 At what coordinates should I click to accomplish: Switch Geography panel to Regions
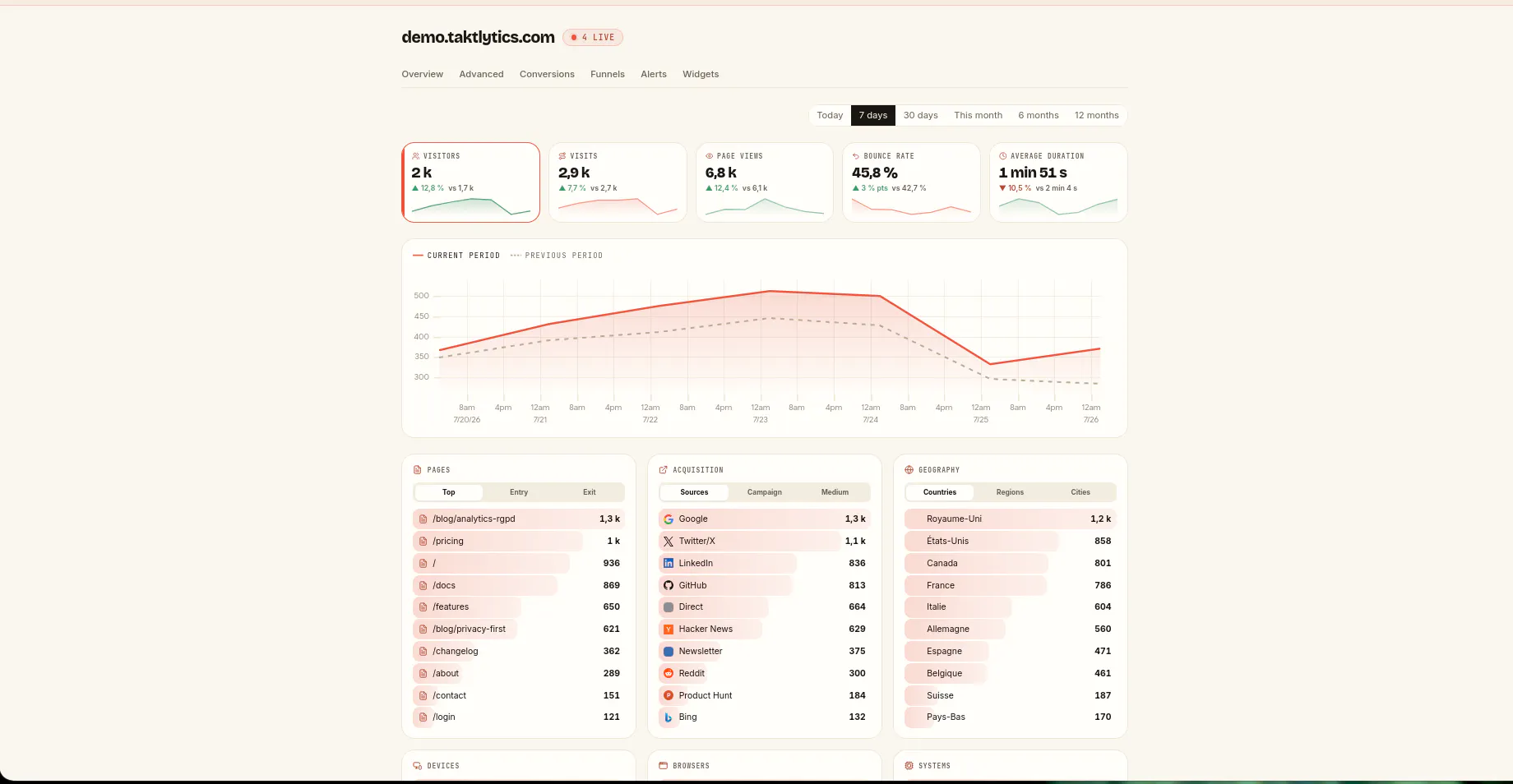1010,492
